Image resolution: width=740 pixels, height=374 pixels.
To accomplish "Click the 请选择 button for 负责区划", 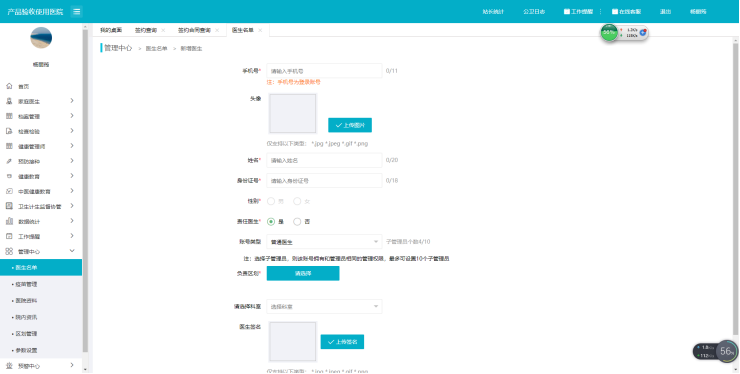I will click(x=303, y=273).
